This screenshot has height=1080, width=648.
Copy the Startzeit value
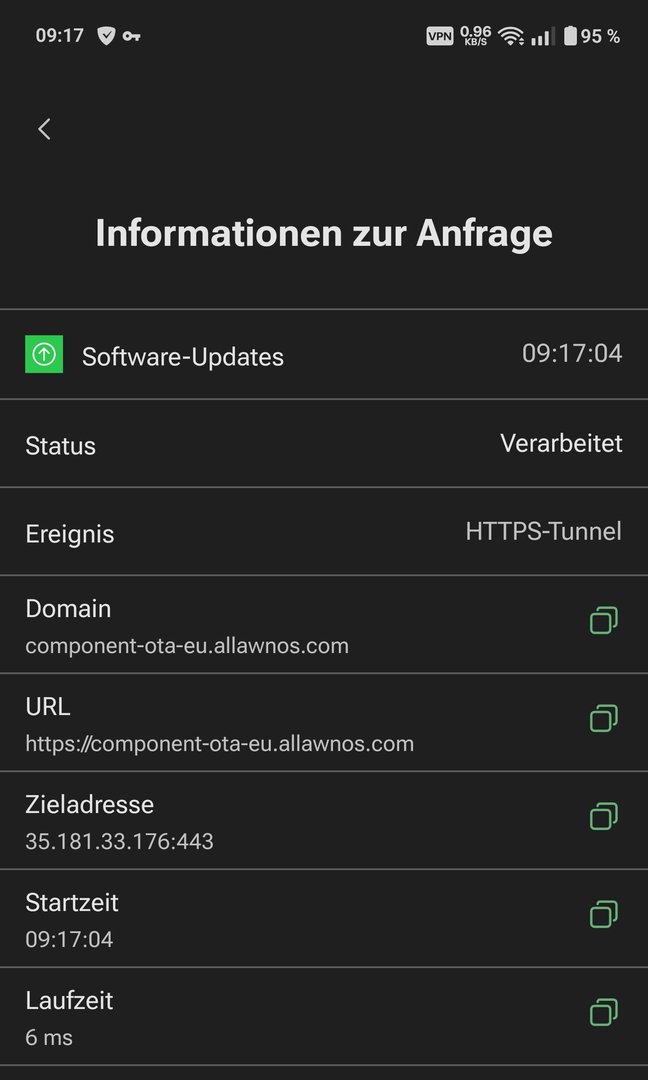pyautogui.click(x=603, y=915)
